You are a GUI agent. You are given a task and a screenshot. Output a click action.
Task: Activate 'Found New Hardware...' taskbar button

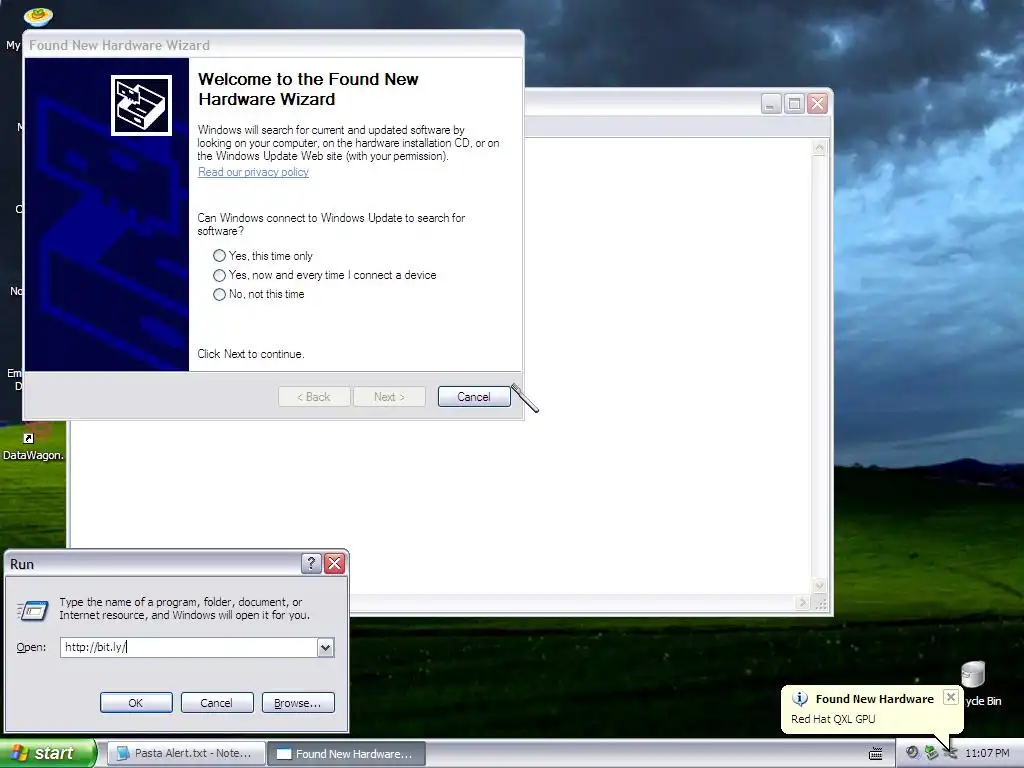(x=346, y=753)
